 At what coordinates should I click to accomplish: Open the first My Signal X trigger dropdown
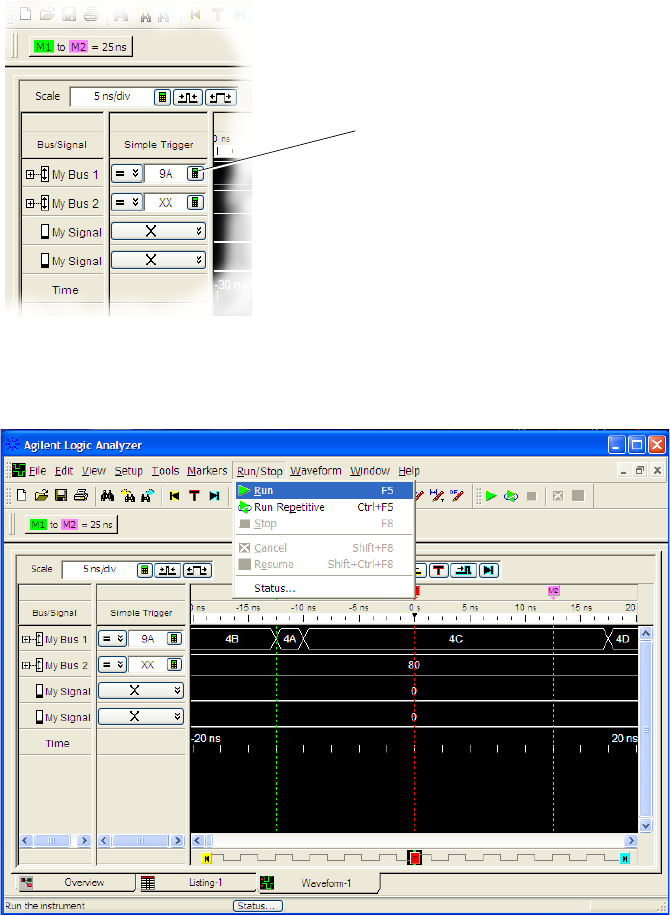141,691
